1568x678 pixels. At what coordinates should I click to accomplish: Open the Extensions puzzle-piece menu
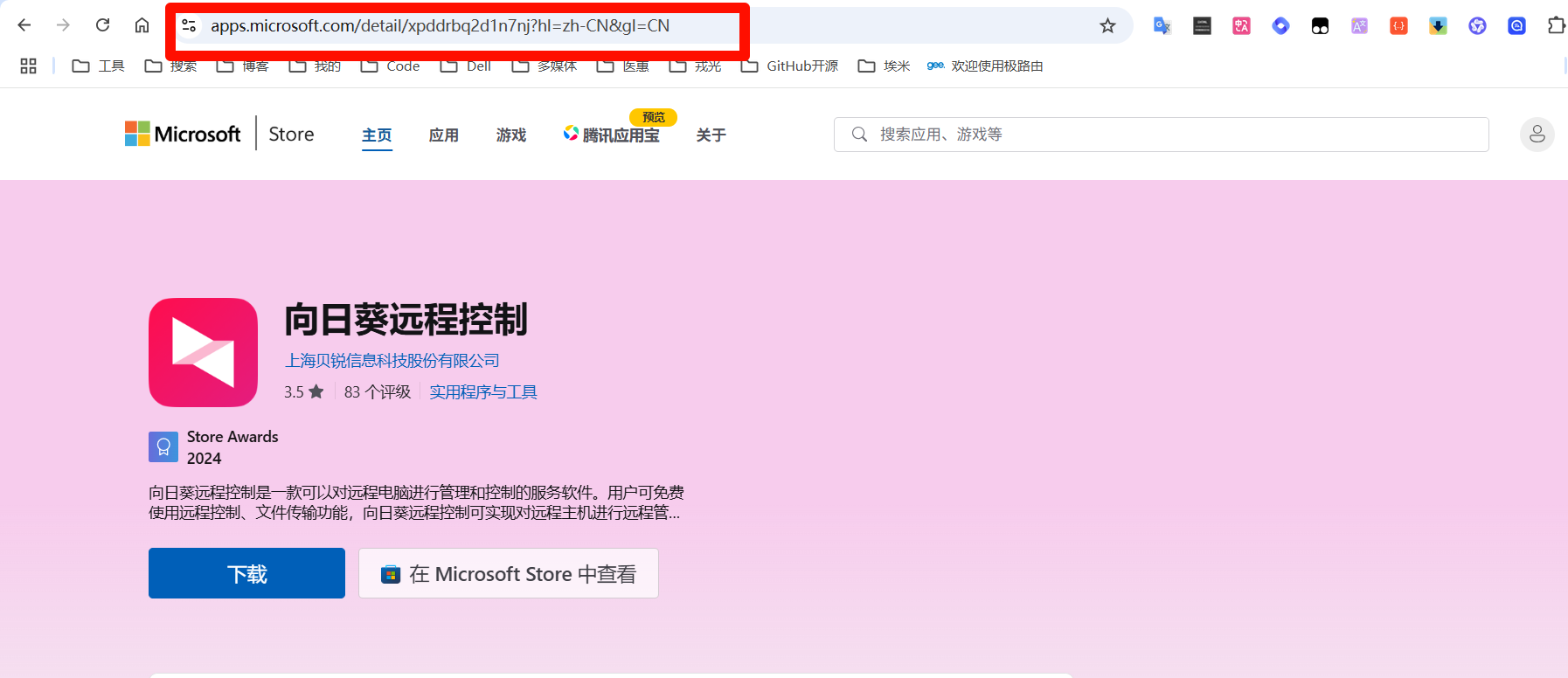coord(1556,25)
